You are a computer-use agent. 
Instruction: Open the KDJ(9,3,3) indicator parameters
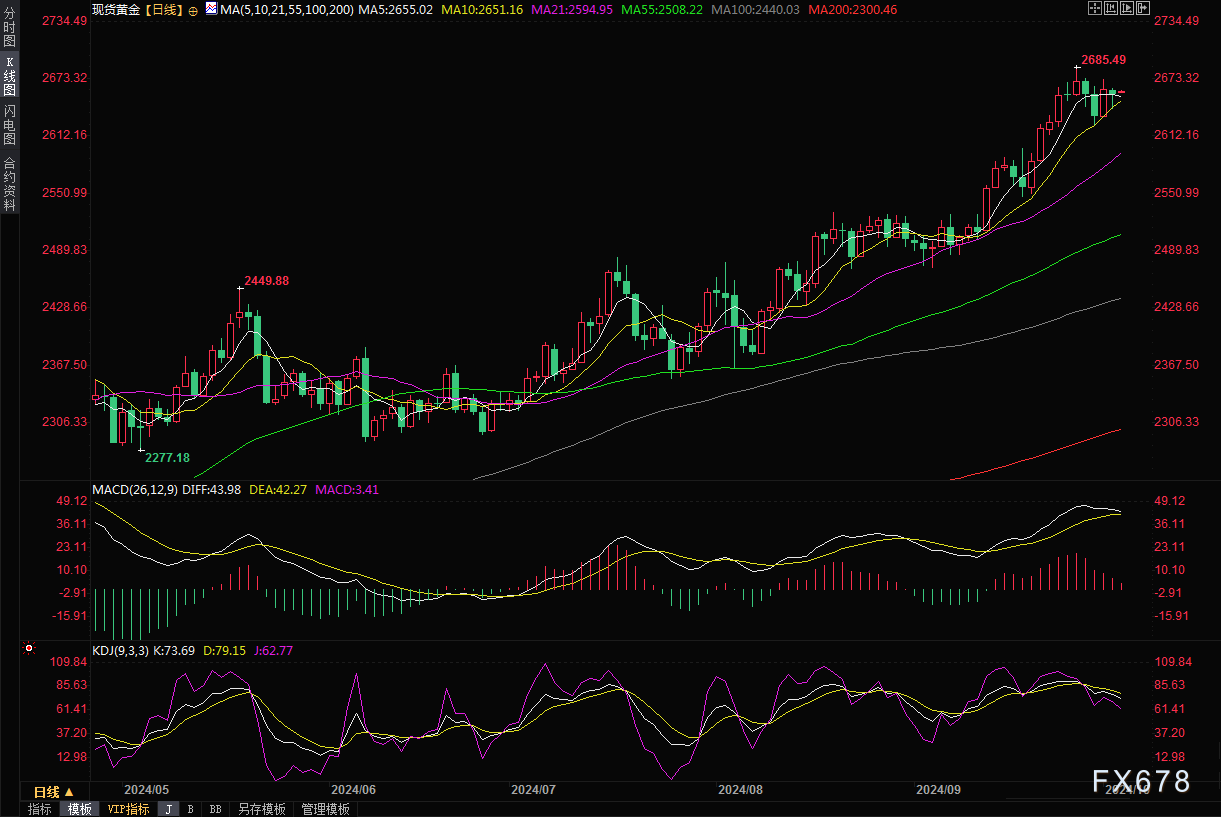tap(121, 650)
